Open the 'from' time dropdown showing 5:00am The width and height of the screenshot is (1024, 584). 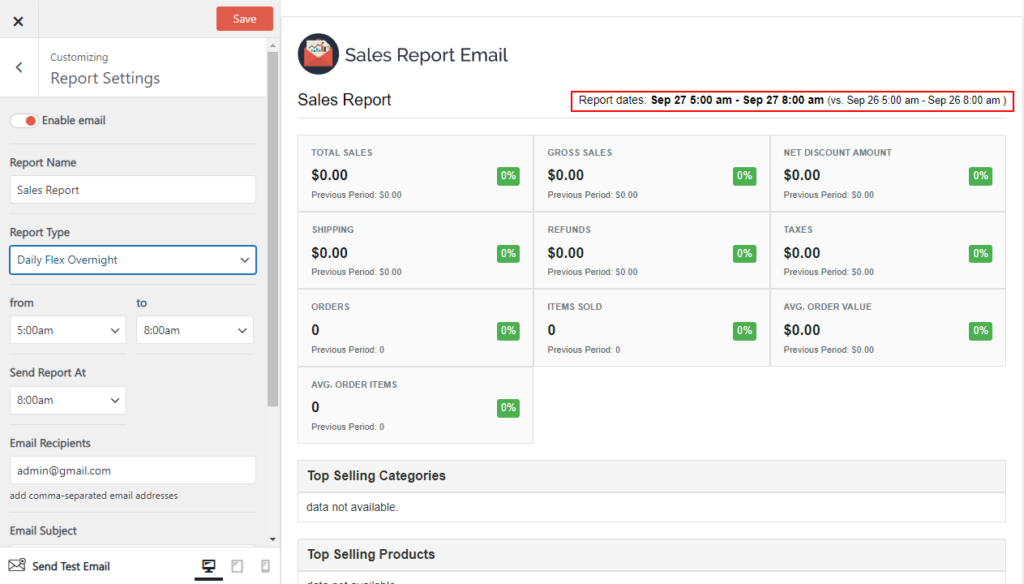67,330
